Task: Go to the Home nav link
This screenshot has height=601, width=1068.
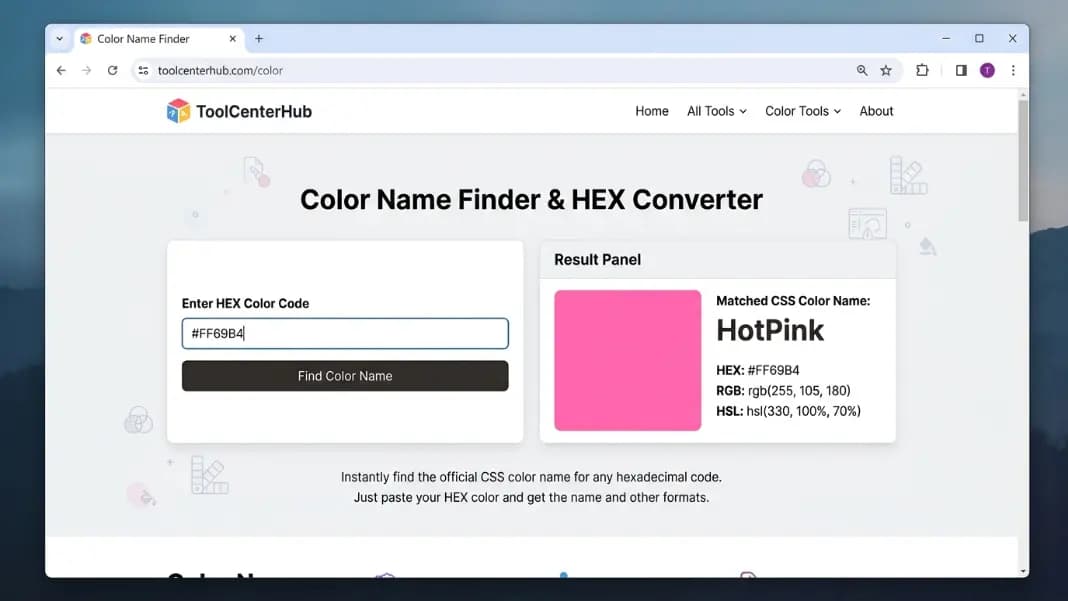Action: [x=652, y=111]
